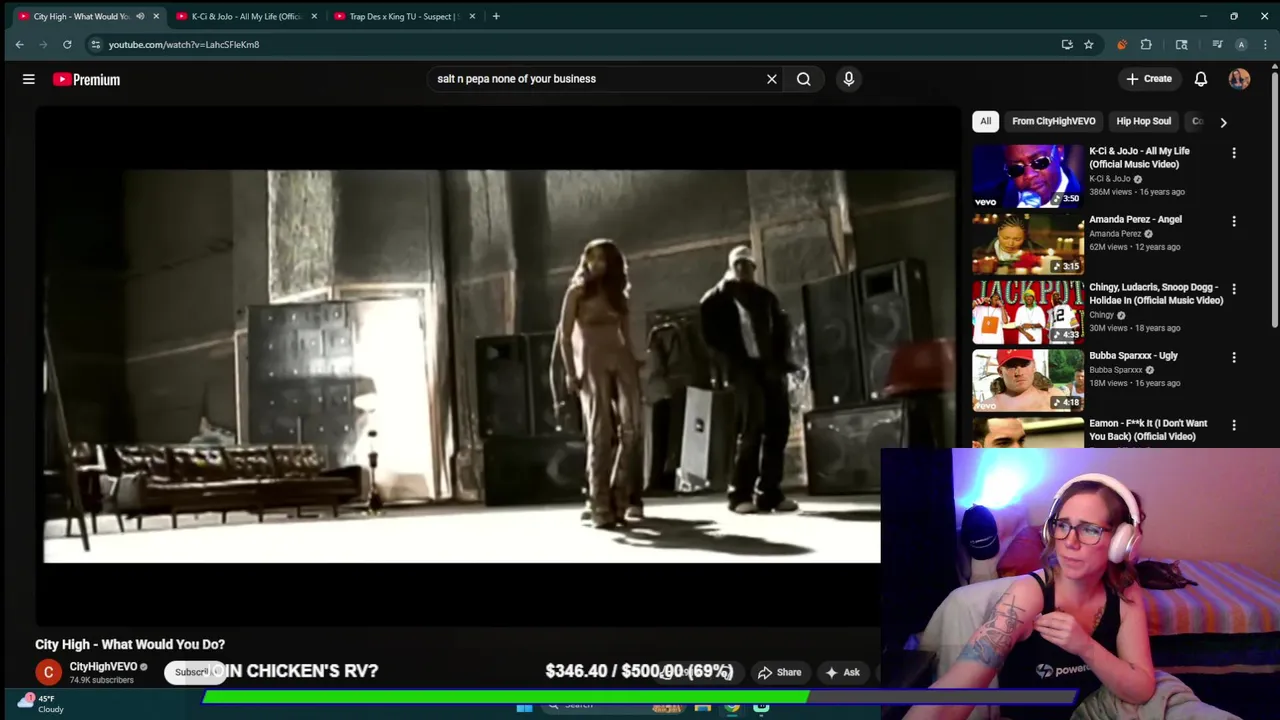Reload the current page

click(67, 44)
